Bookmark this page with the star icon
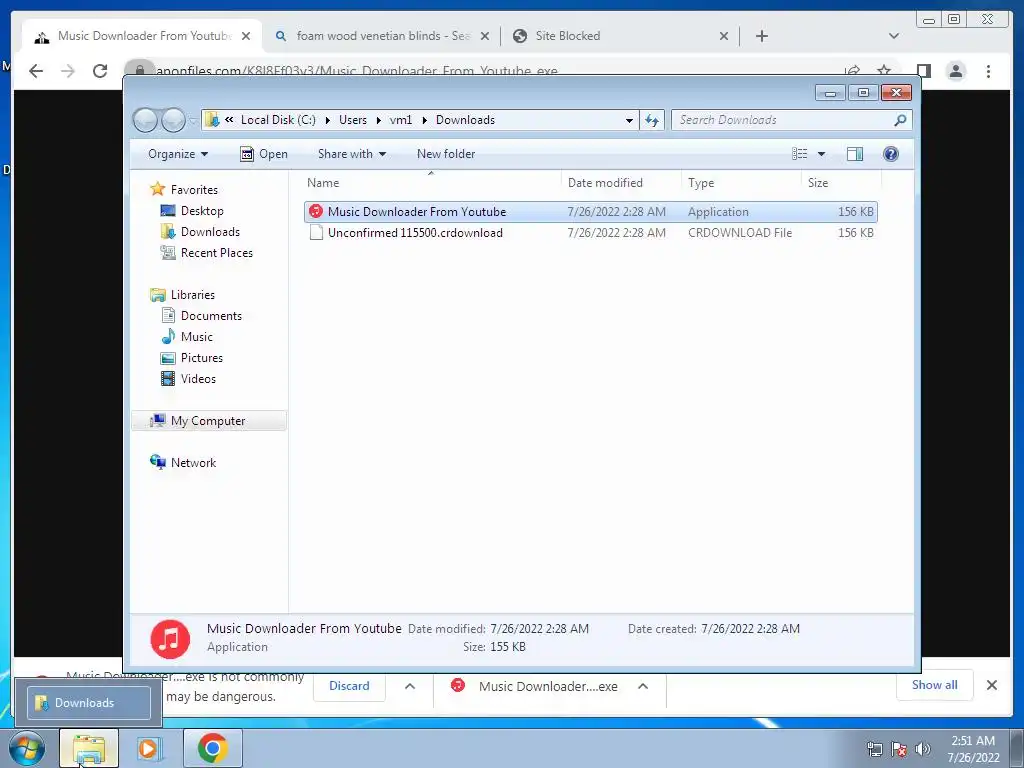This screenshot has height=768, width=1024. [x=884, y=71]
